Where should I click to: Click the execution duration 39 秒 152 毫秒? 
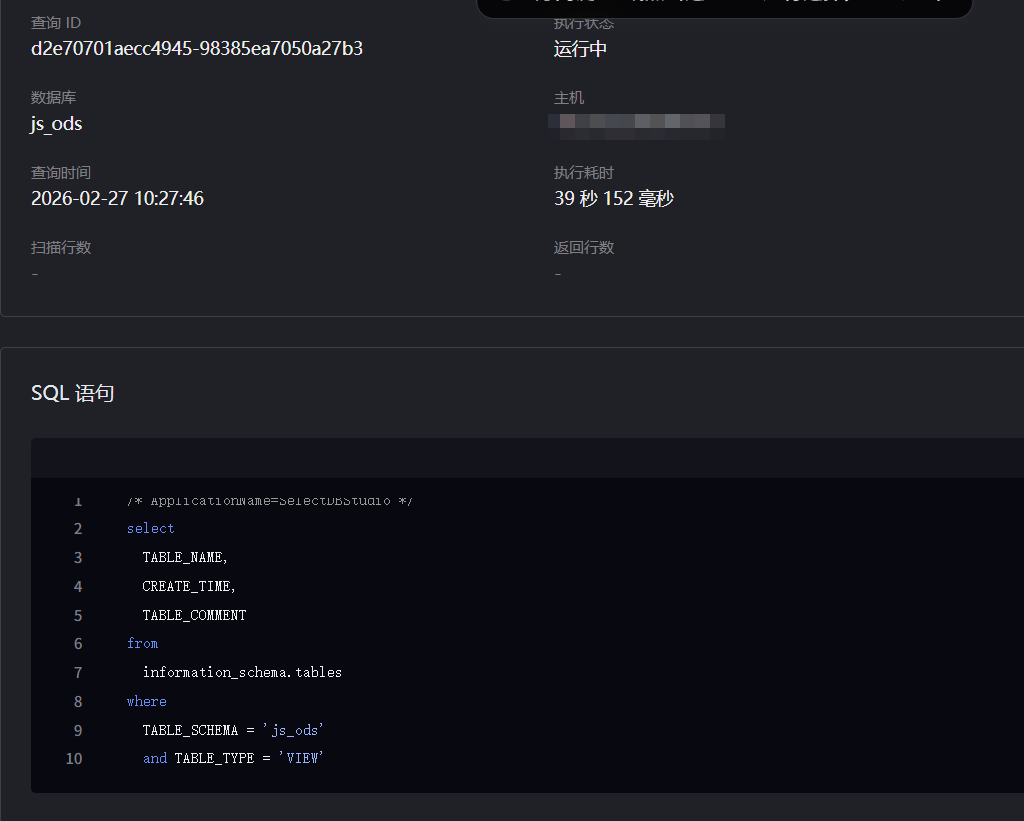(x=614, y=198)
